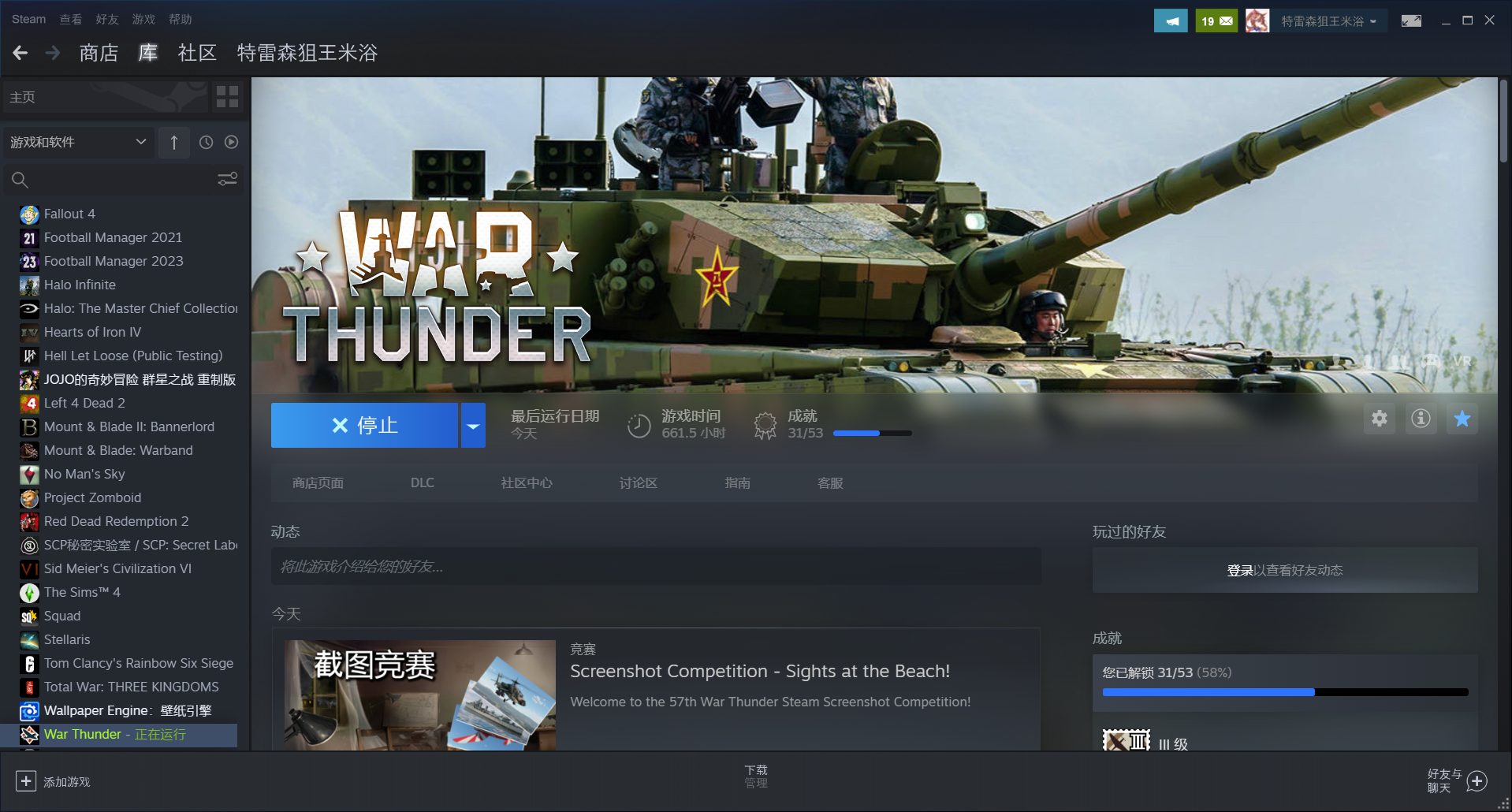Open the stop button dropdown arrow
The height and width of the screenshot is (812, 1512).
(473, 426)
